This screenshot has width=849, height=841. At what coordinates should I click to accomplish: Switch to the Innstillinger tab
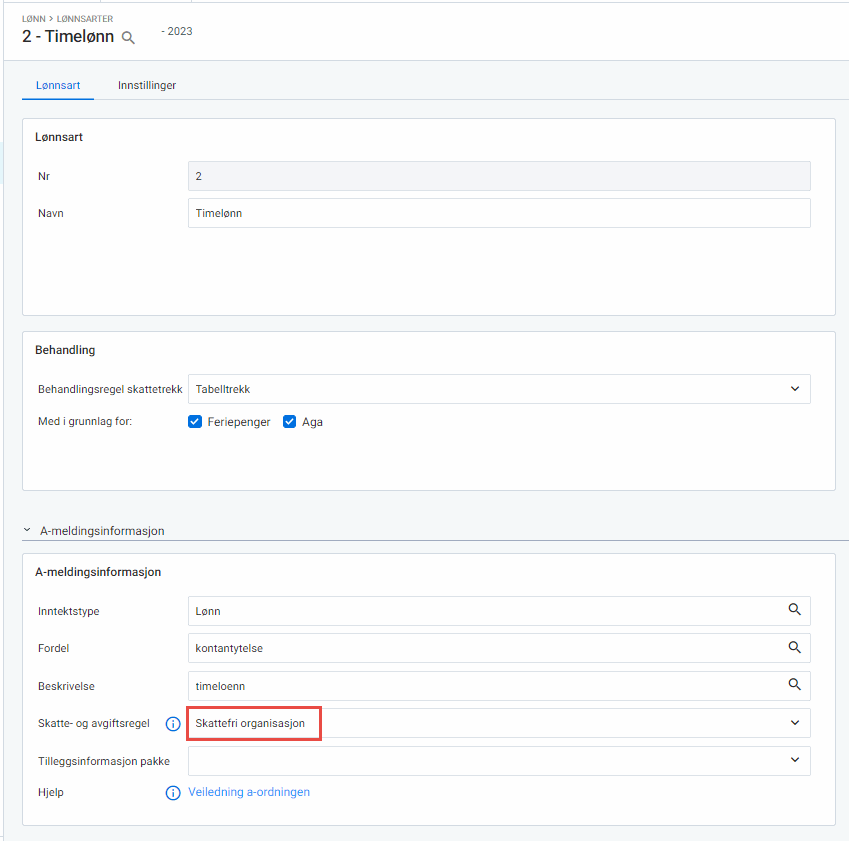[x=147, y=86]
